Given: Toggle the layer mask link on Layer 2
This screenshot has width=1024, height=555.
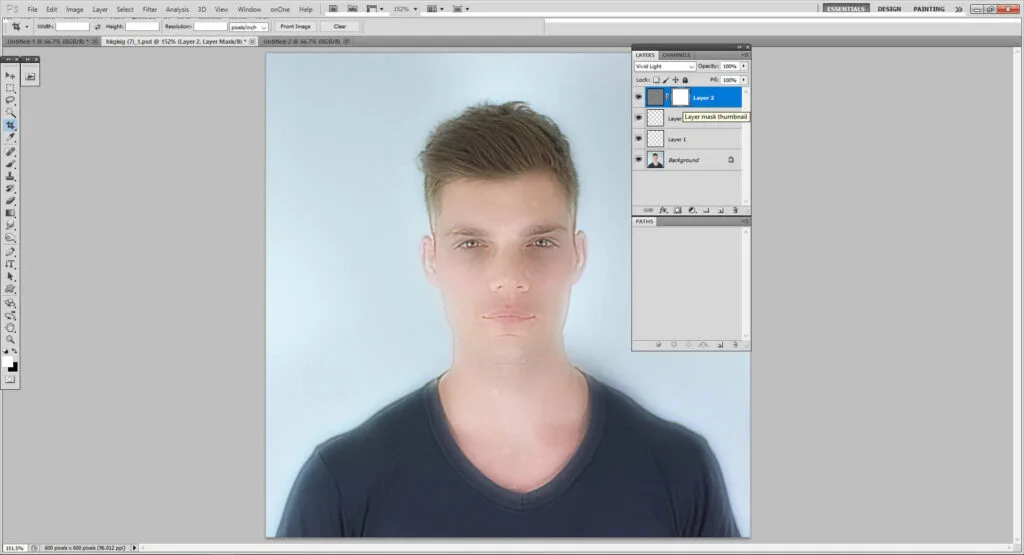Looking at the screenshot, I should 667,97.
